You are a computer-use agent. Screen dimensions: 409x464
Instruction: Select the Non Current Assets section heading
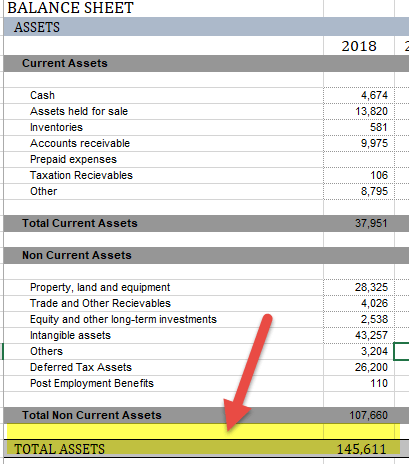coord(77,255)
